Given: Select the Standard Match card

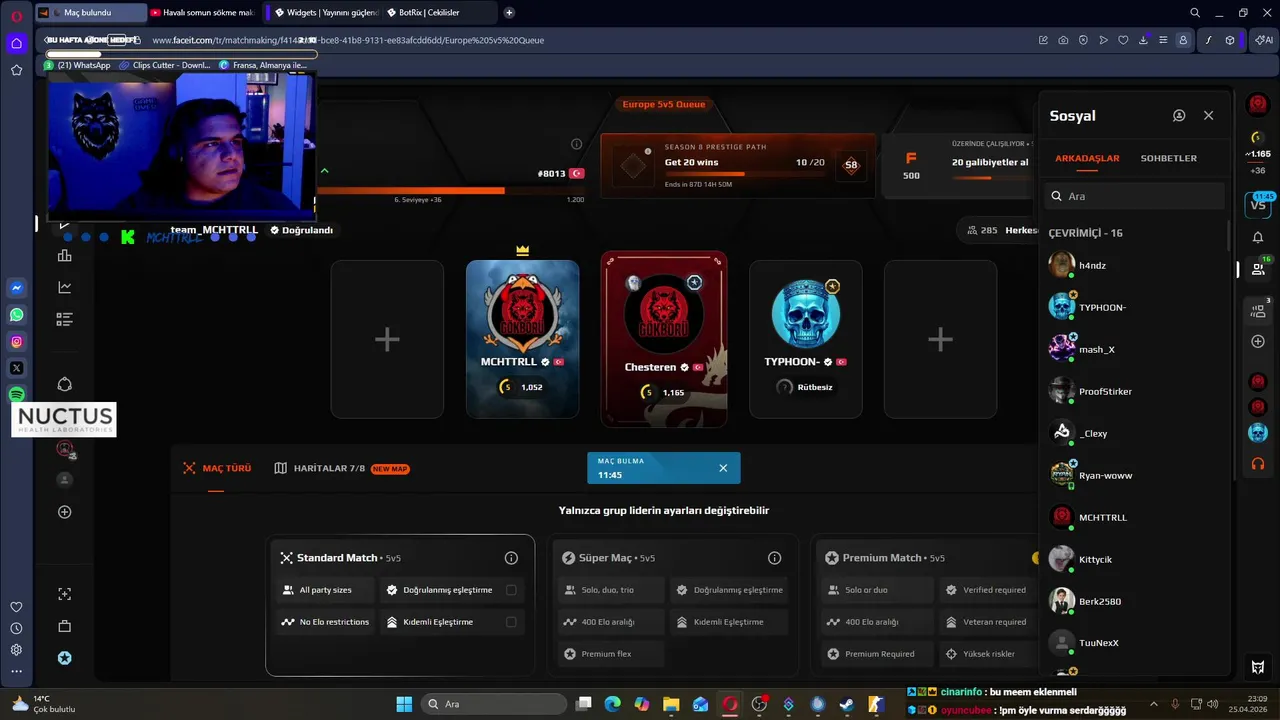Looking at the screenshot, I should pos(400,605).
